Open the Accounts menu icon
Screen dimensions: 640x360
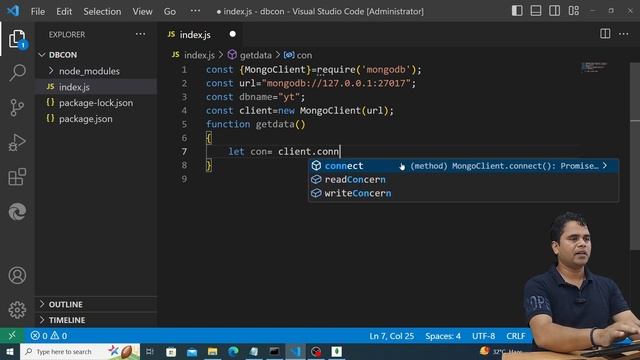pyautogui.click(x=17, y=276)
